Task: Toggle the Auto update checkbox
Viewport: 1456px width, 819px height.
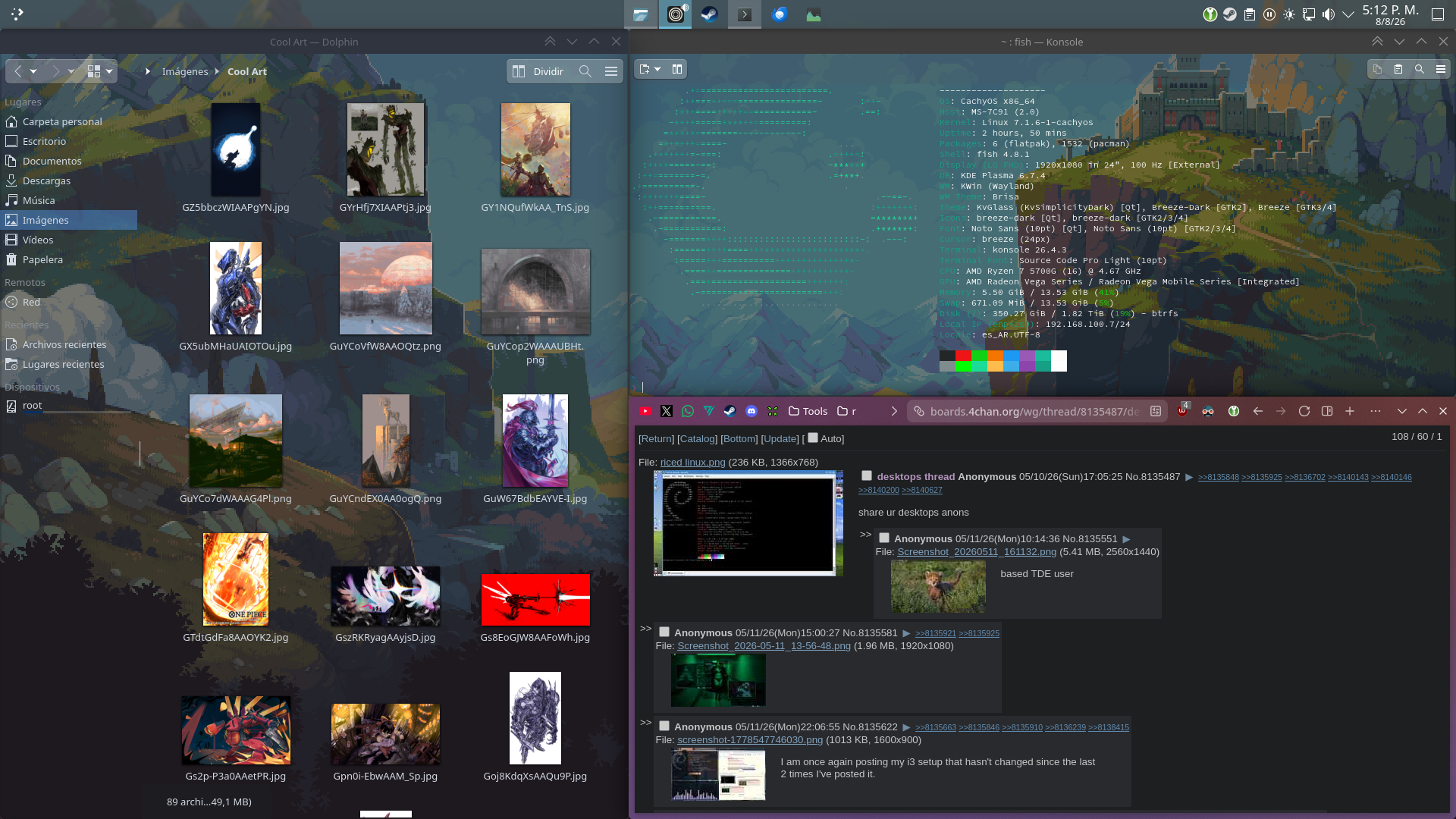Action: (x=813, y=438)
